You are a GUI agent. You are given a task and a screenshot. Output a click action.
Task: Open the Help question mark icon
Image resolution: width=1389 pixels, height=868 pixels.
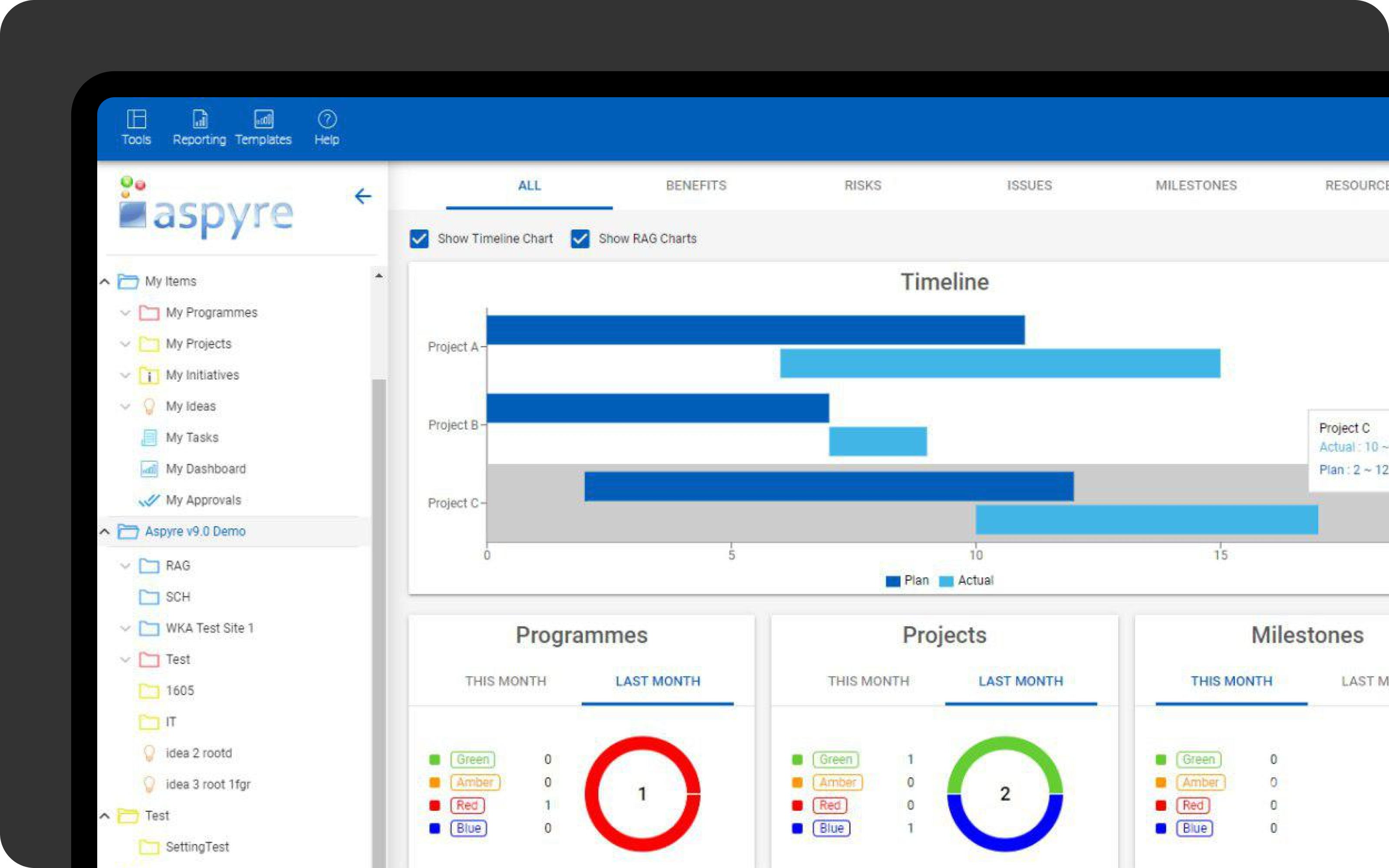327,119
